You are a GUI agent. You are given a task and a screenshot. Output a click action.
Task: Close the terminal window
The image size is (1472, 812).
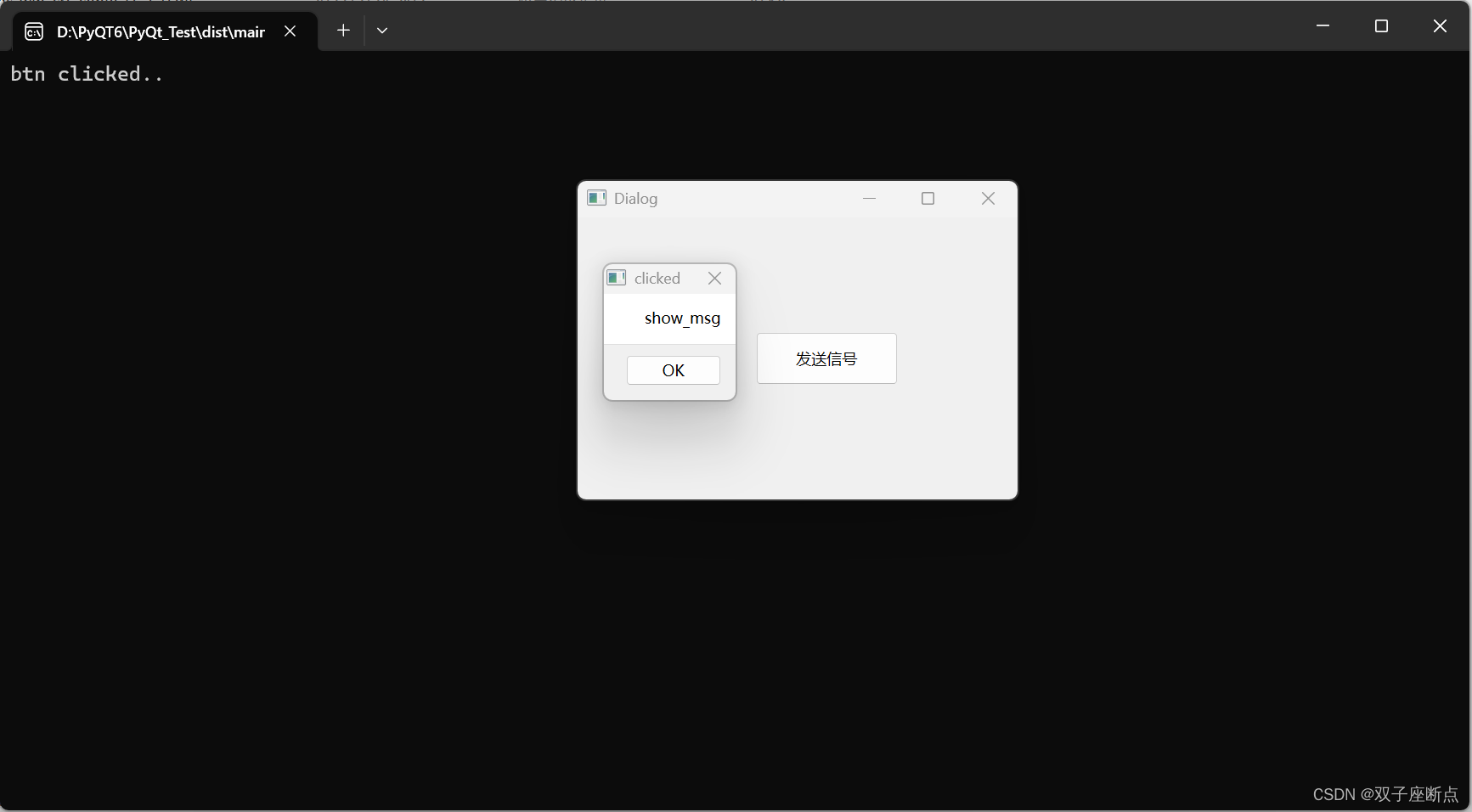click(1440, 26)
